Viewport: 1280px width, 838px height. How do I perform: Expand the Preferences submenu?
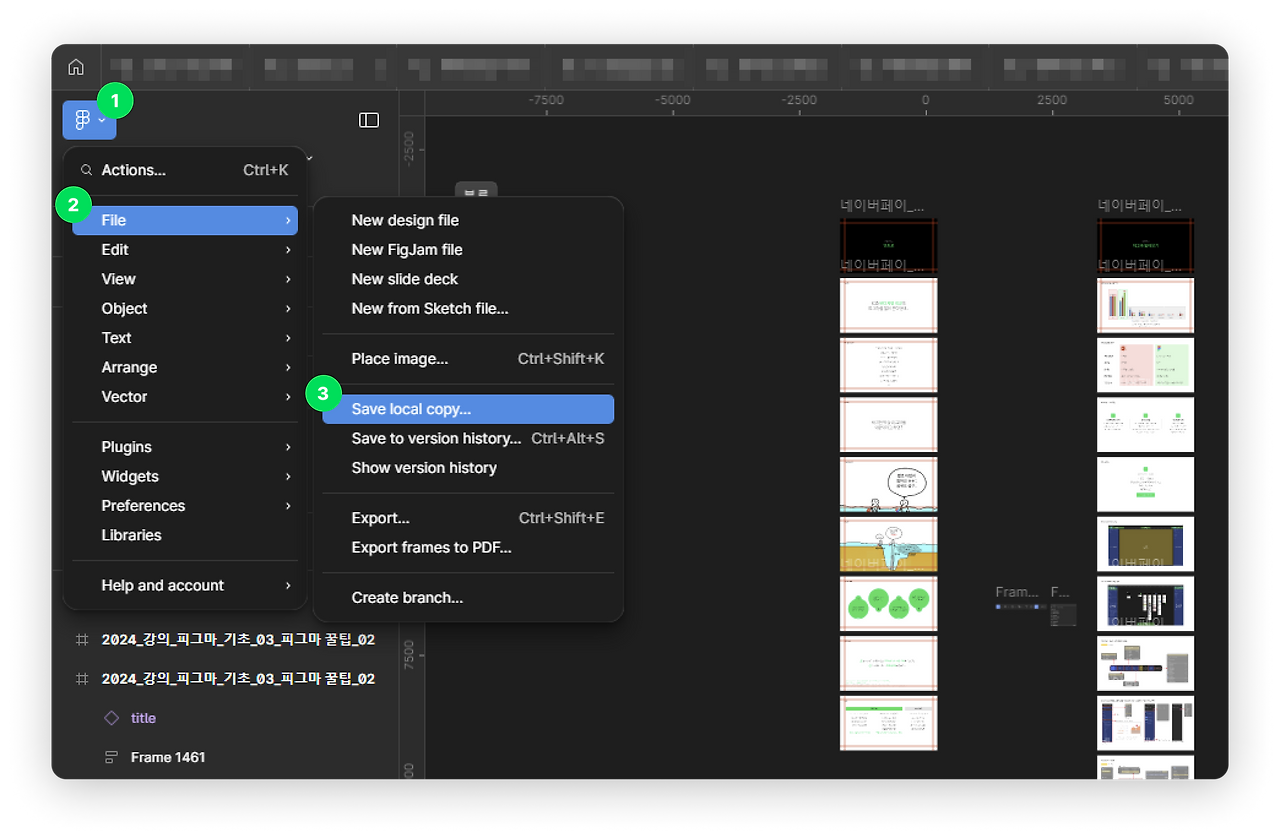[x=185, y=506]
